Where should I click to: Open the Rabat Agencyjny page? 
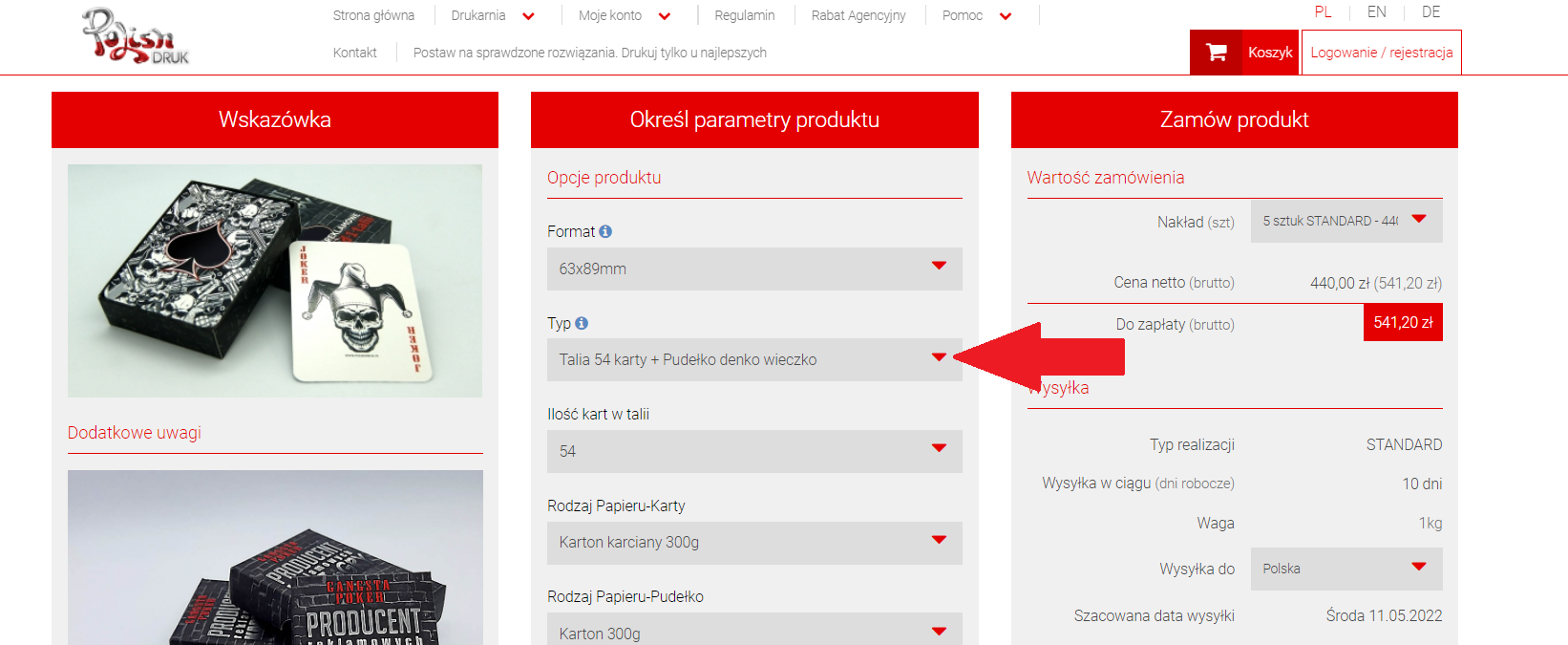click(858, 15)
